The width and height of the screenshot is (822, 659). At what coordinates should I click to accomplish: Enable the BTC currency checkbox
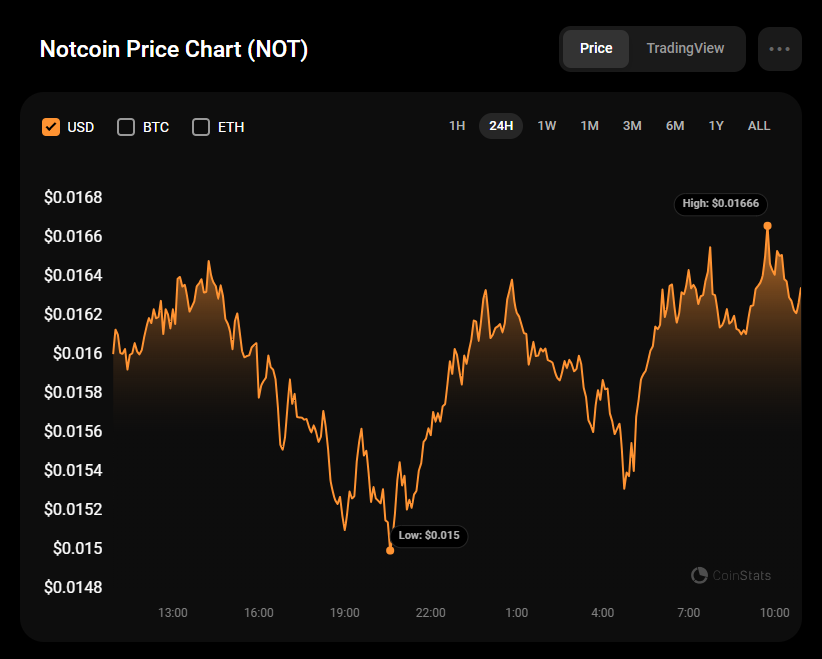[x=126, y=127]
